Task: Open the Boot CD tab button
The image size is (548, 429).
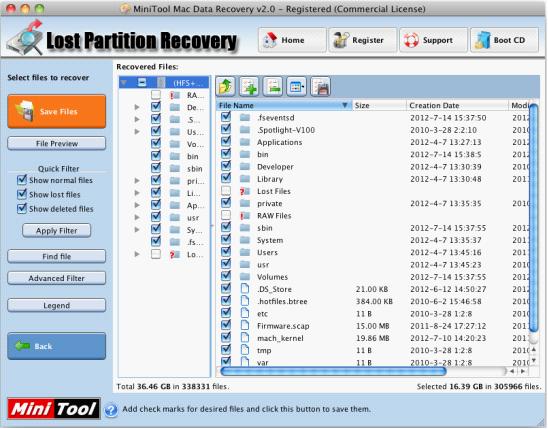Action: point(504,40)
